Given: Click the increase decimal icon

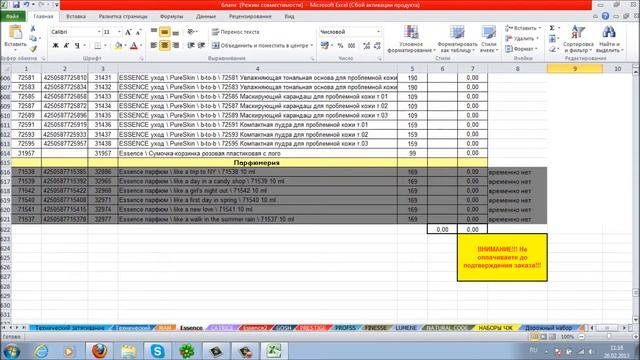Looking at the screenshot, I should [367, 45].
